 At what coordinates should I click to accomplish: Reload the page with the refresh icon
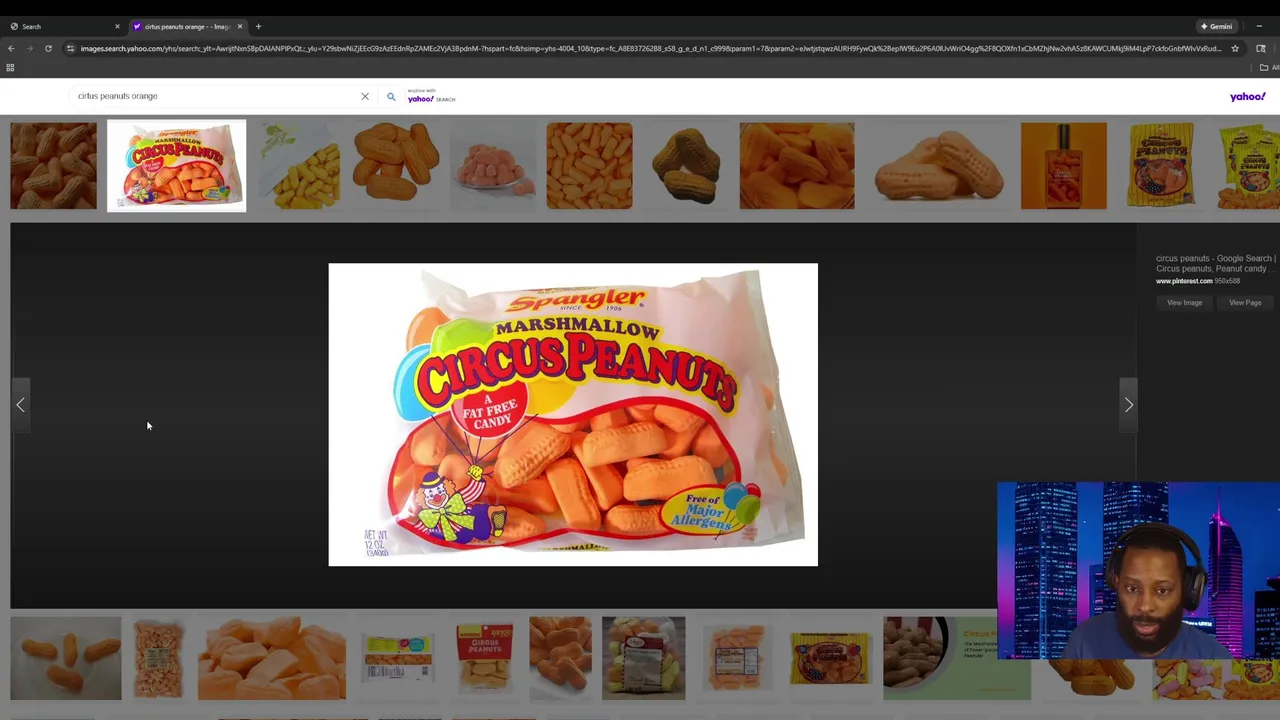[x=48, y=48]
